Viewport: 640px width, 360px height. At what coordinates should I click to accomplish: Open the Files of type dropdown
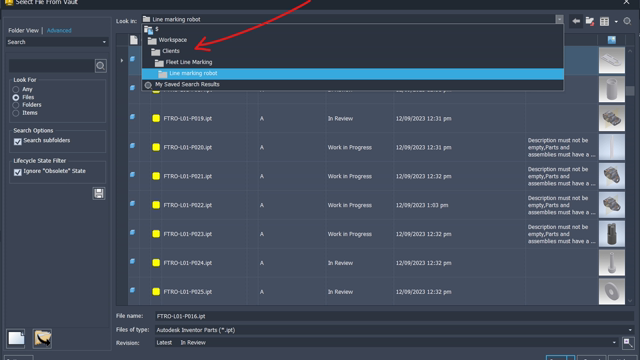click(630, 330)
